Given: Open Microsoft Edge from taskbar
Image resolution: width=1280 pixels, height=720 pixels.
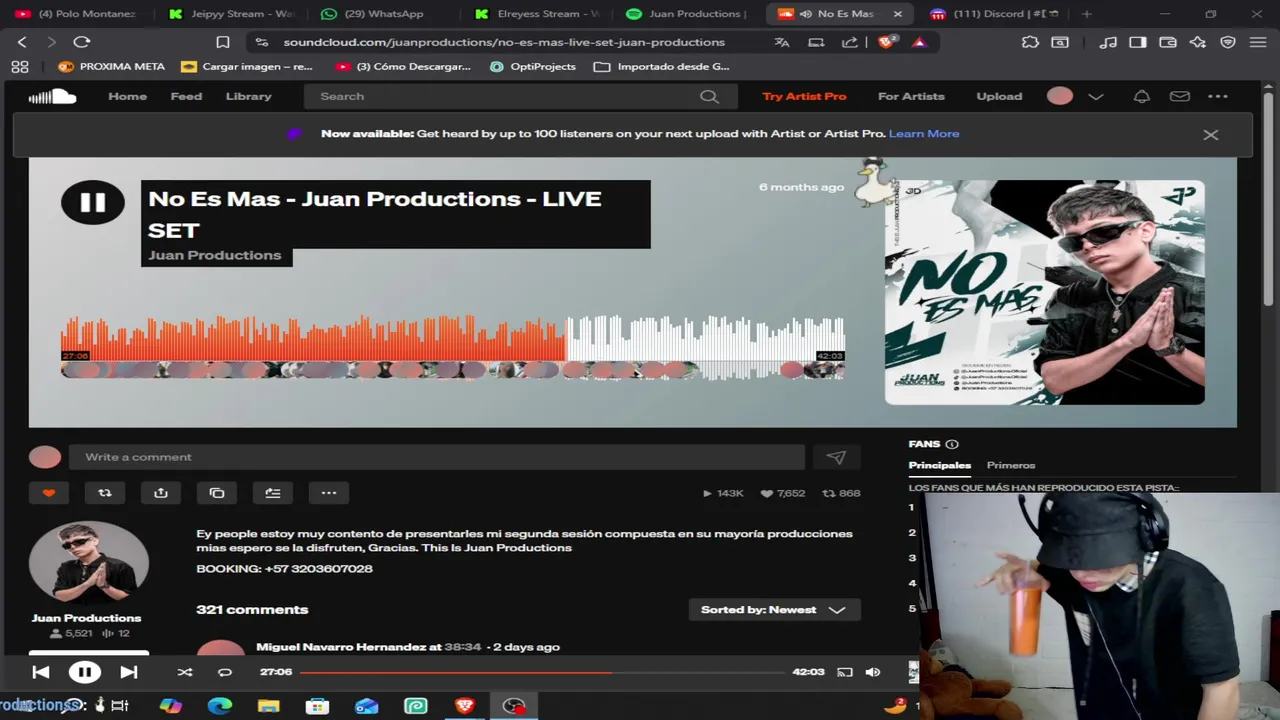Looking at the screenshot, I should click(x=220, y=706).
